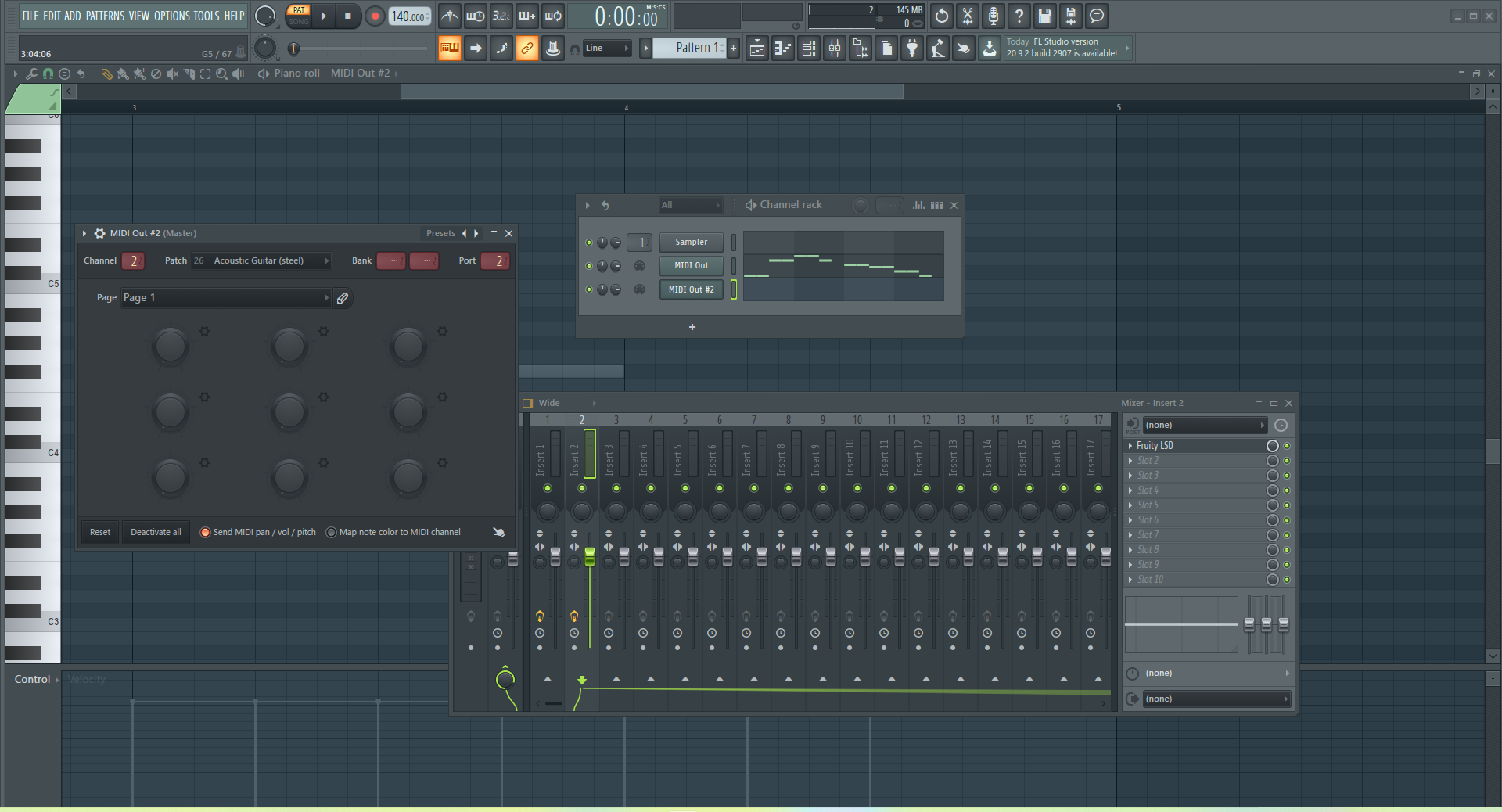Toggle the link/multilink to controllers button
Screen dimensions: 1502x812
click(526, 49)
